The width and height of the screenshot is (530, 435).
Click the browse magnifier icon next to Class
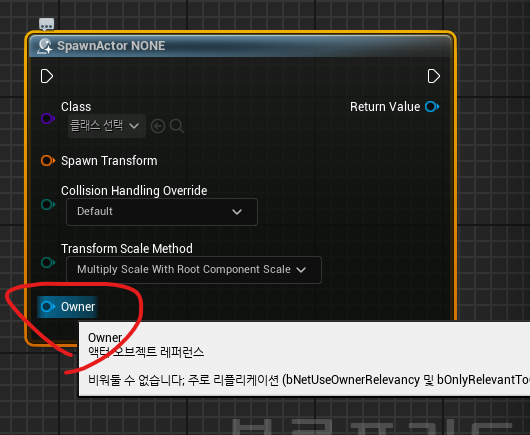[x=177, y=126]
